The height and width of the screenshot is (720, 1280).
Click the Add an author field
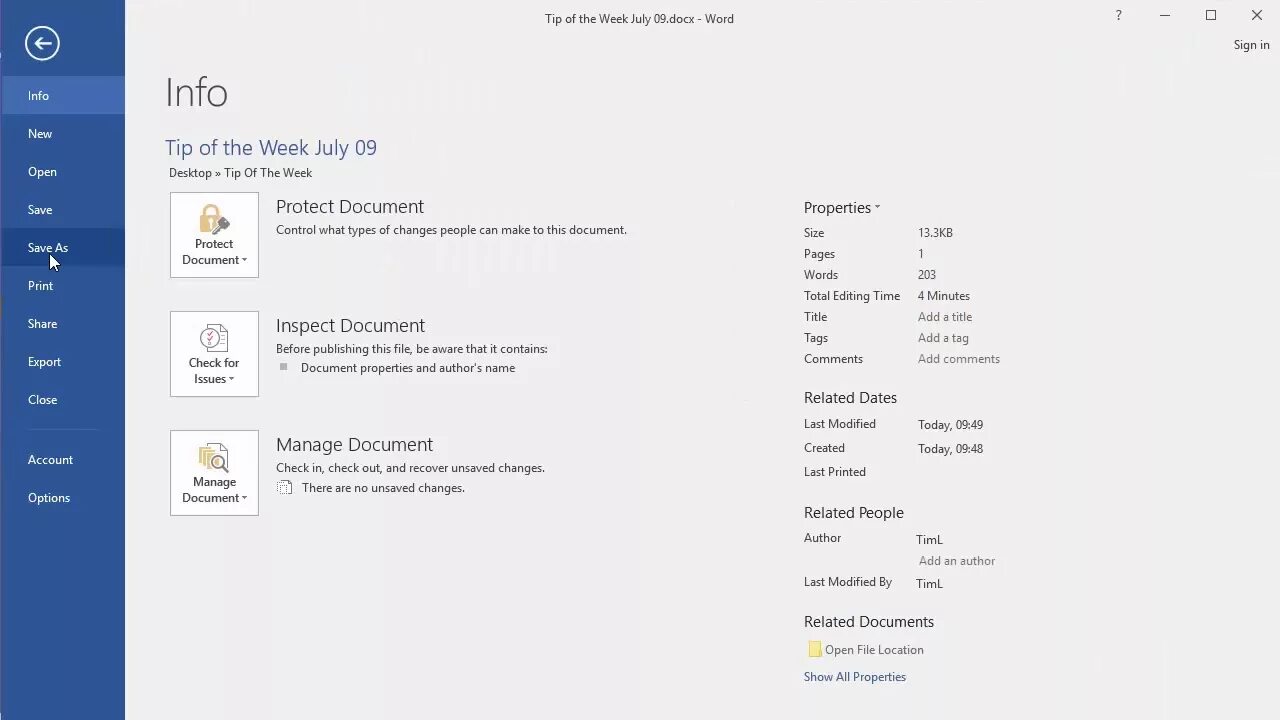pos(957,561)
